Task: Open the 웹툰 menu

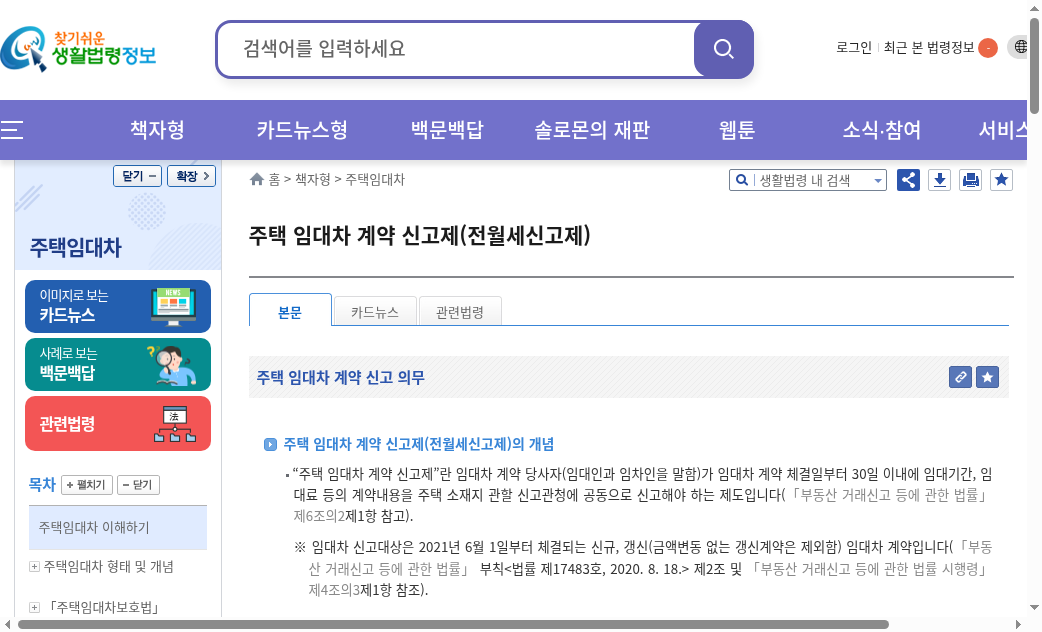Action: click(737, 130)
